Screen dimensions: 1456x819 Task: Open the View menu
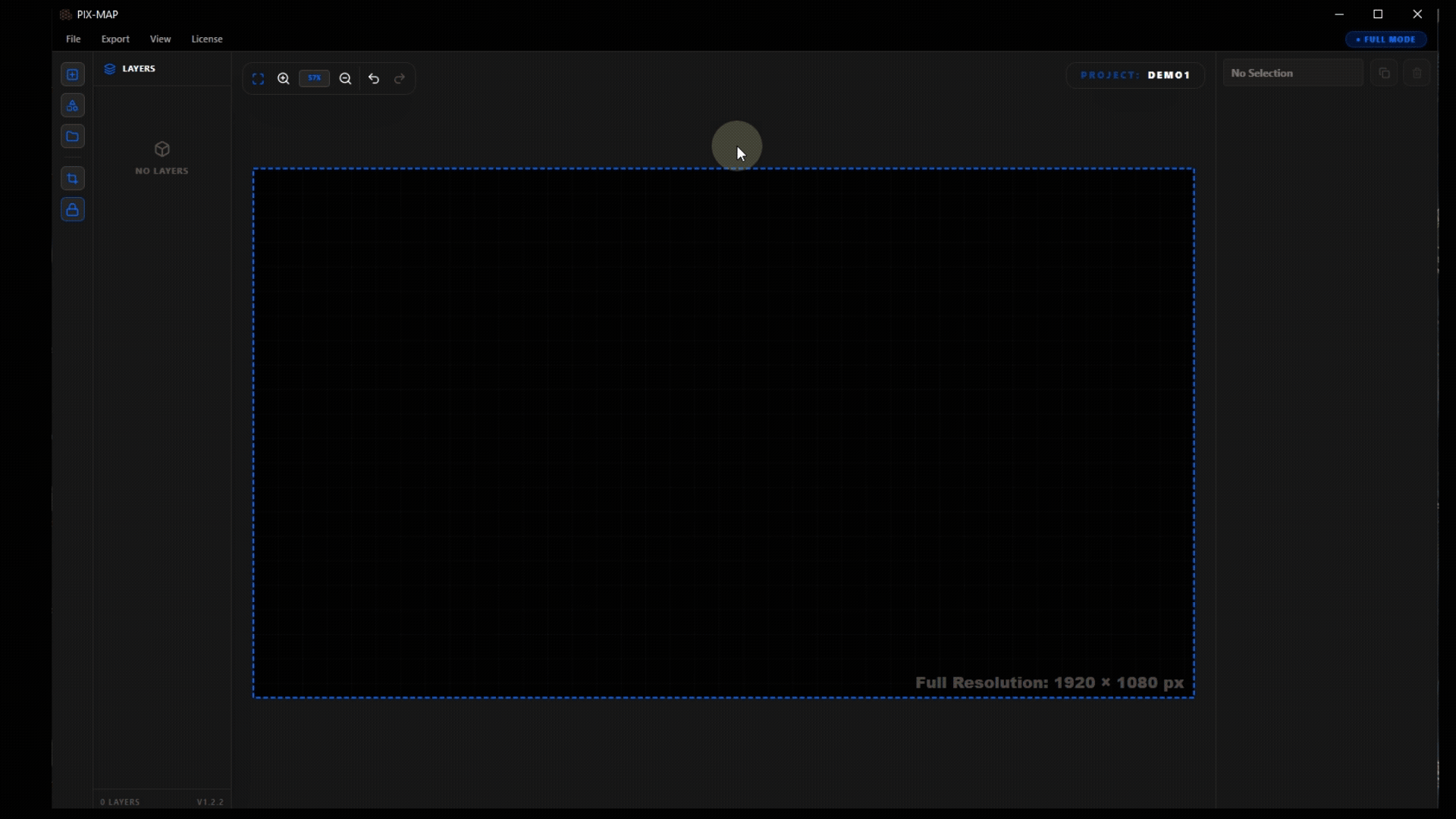(x=160, y=39)
